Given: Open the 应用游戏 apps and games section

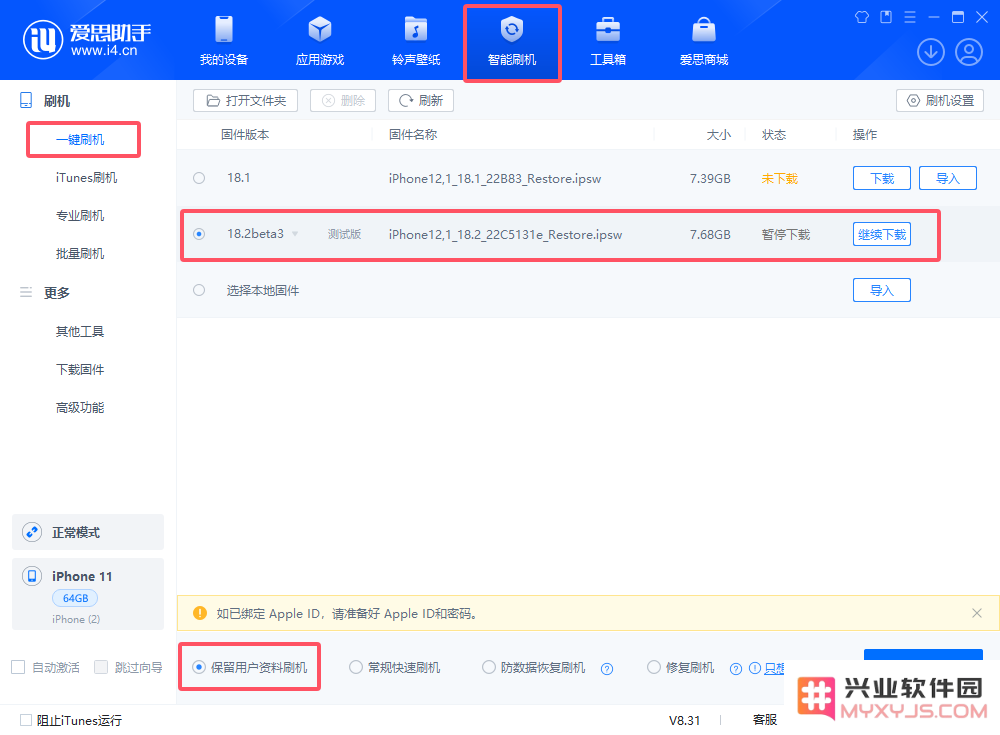Looking at the screenshot, I should (x=320, y=41).
